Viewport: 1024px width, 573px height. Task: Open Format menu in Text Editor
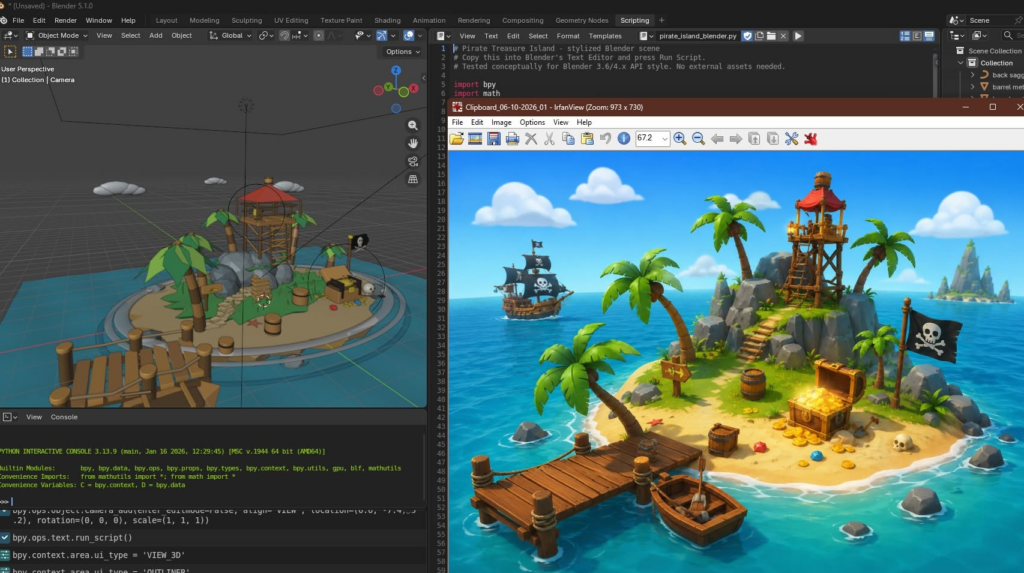click(568, 36)
